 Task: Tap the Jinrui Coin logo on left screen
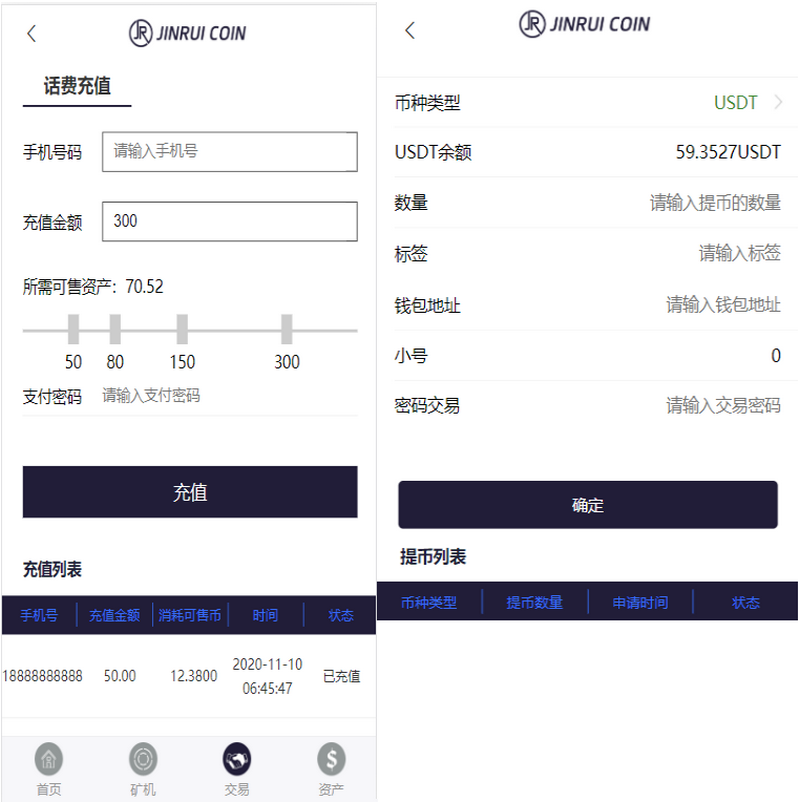point(188,33)
